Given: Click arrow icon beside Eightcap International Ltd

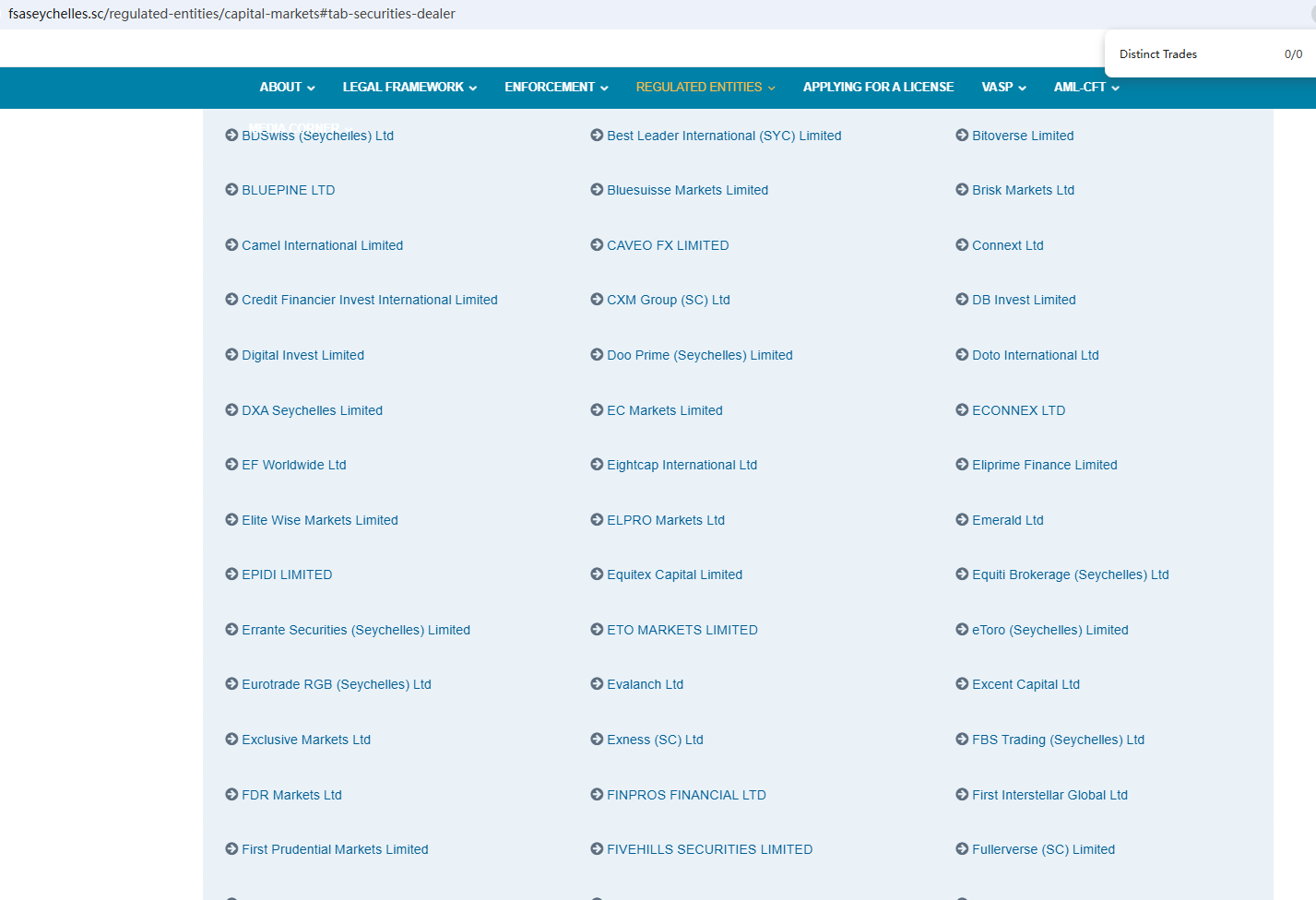Looking at the screenshot, I should click(x=597, y=465).
